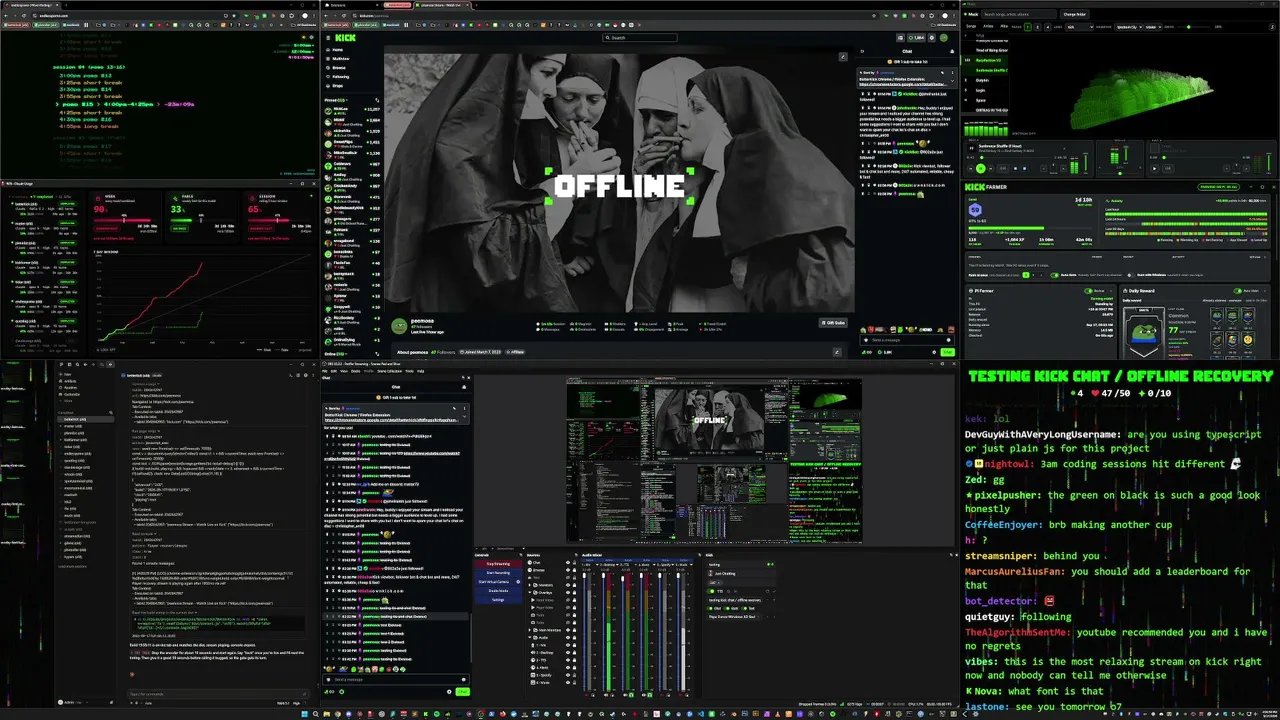Open the Spectrum City visualizer dropdown
This screenshot has width=1280, height=720.
pyautogui.click(x=1129, y=27)
